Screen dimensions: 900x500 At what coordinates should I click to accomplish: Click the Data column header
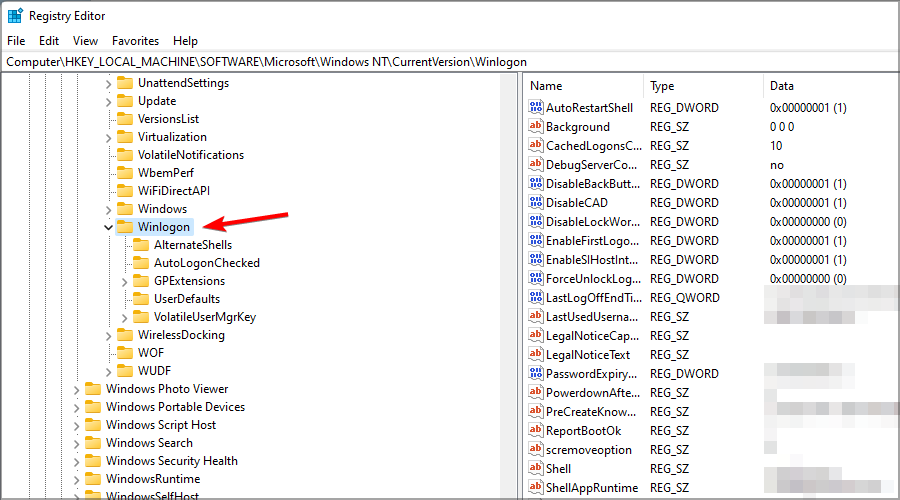pyautogui.click(x=831, y=86)
